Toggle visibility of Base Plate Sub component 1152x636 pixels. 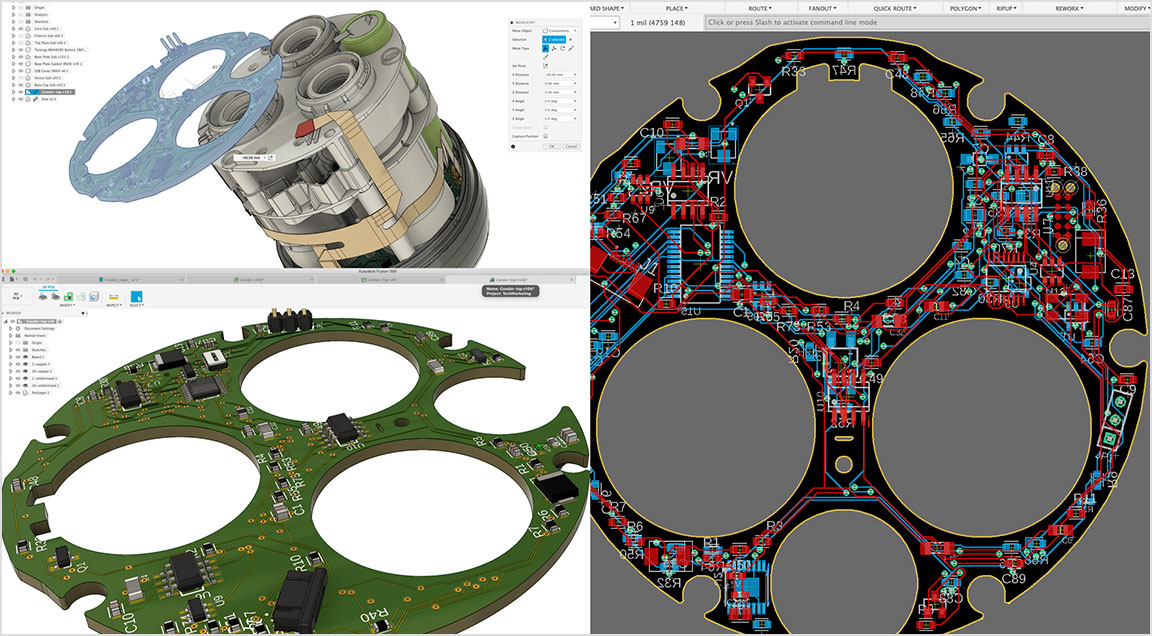pyautogui.click(x=21, y=57)
